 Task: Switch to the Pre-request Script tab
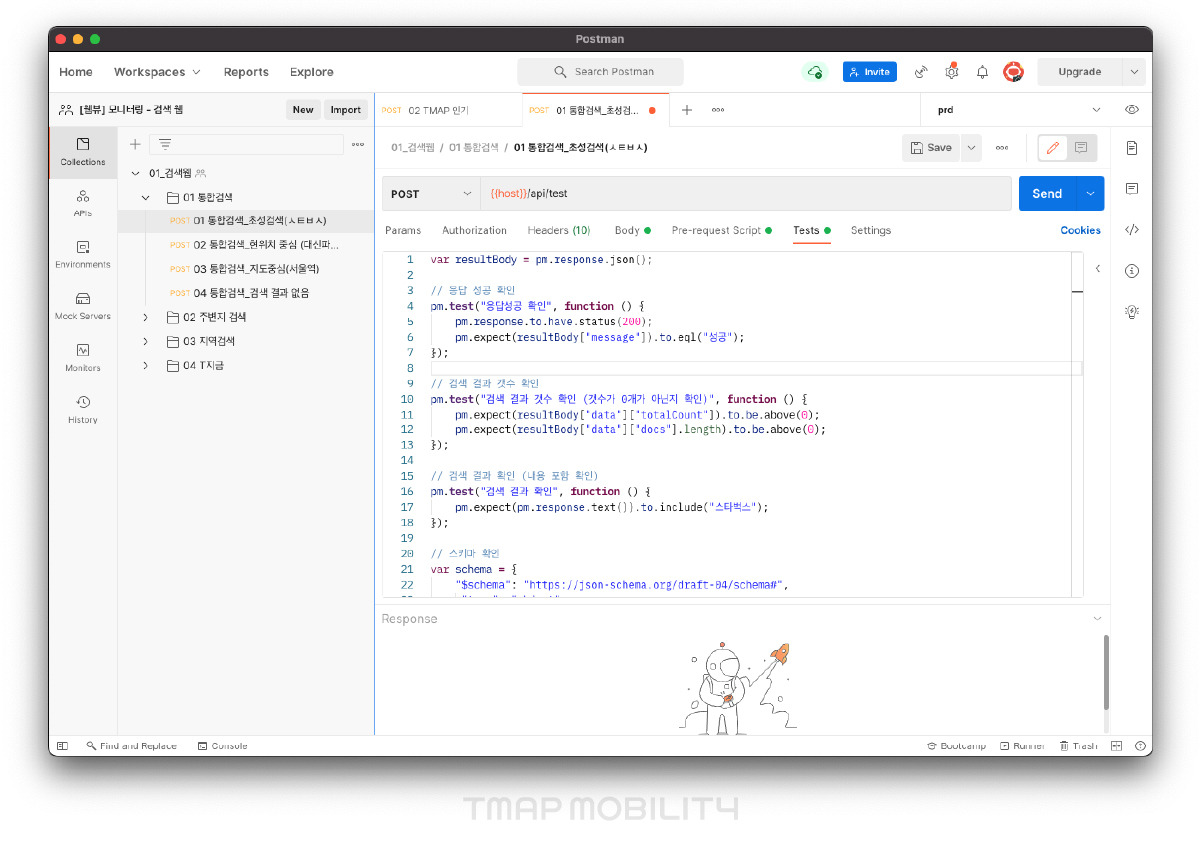pyautogui.click(x=721, y=230)
